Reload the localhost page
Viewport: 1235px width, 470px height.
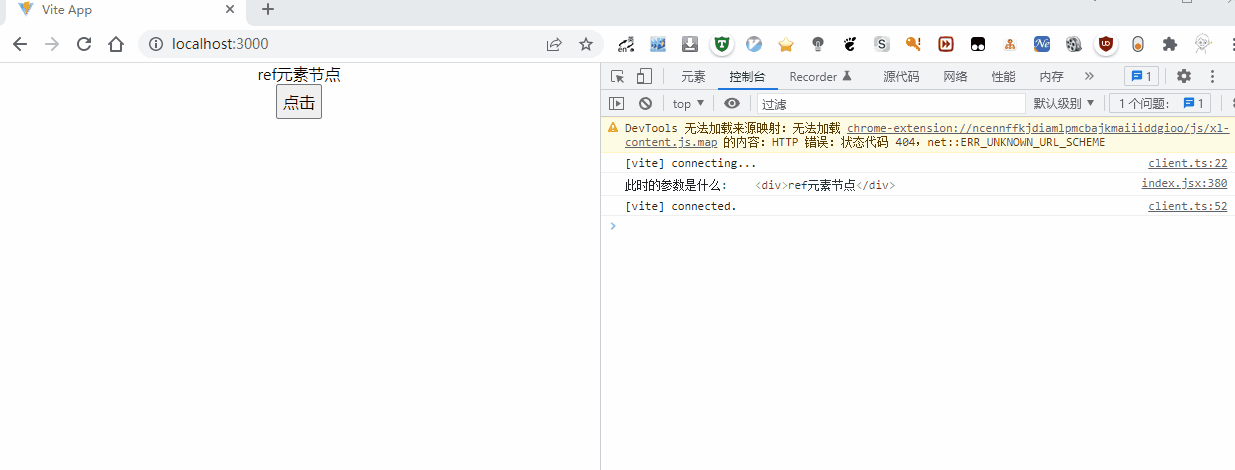point(84,44)
